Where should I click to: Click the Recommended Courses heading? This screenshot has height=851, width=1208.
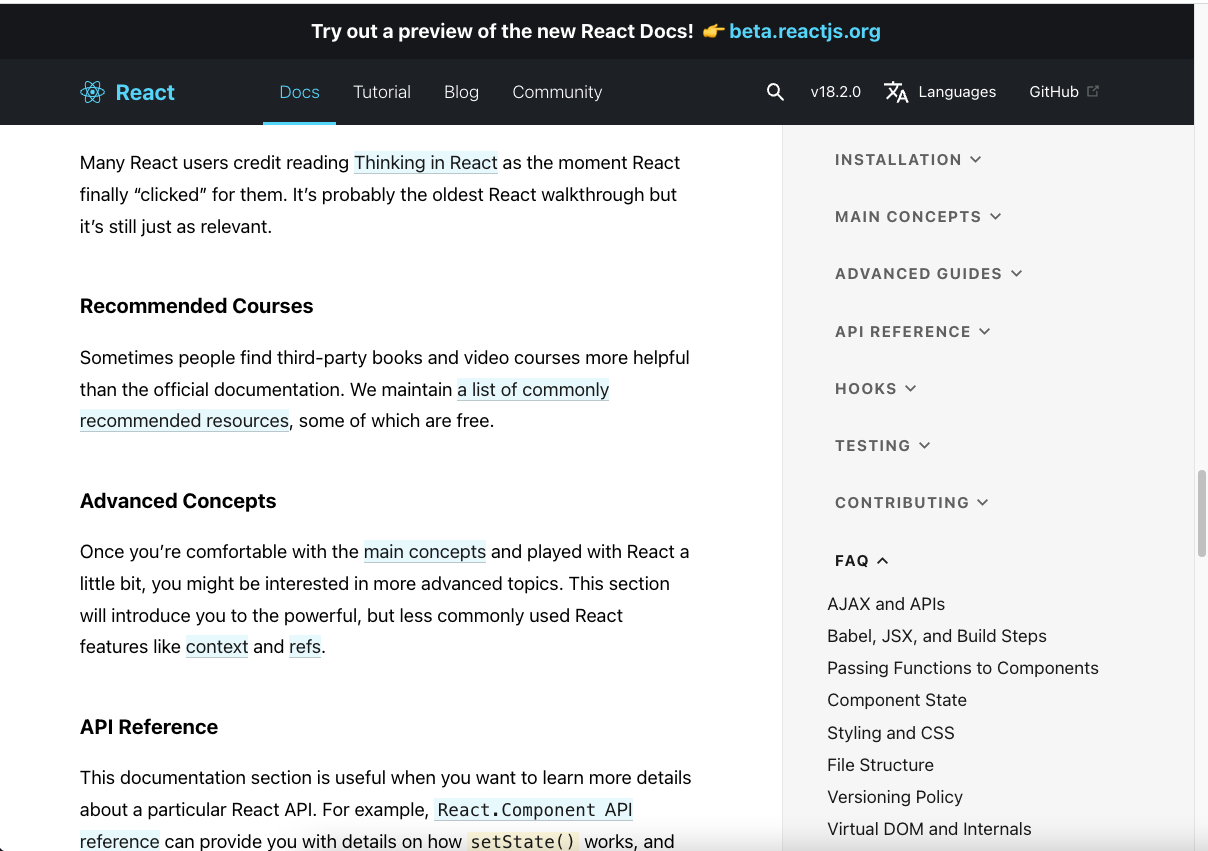(197, 306)
